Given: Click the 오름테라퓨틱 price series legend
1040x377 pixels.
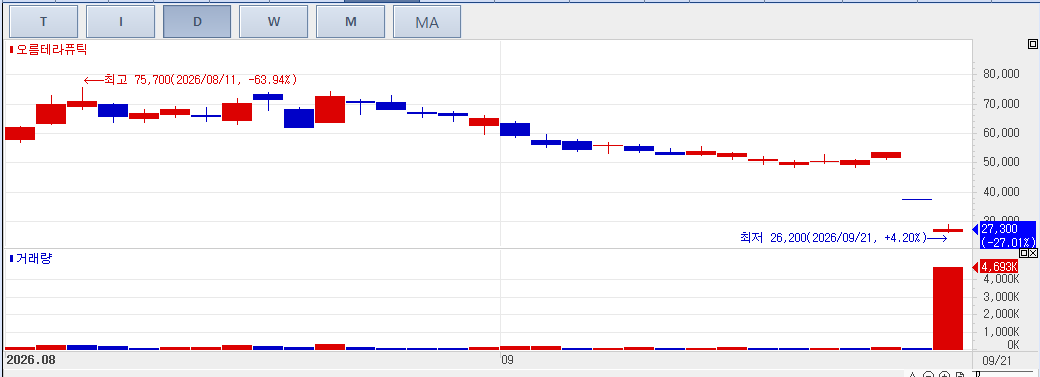Looking at the screenshot, I should tap(48, 49).
